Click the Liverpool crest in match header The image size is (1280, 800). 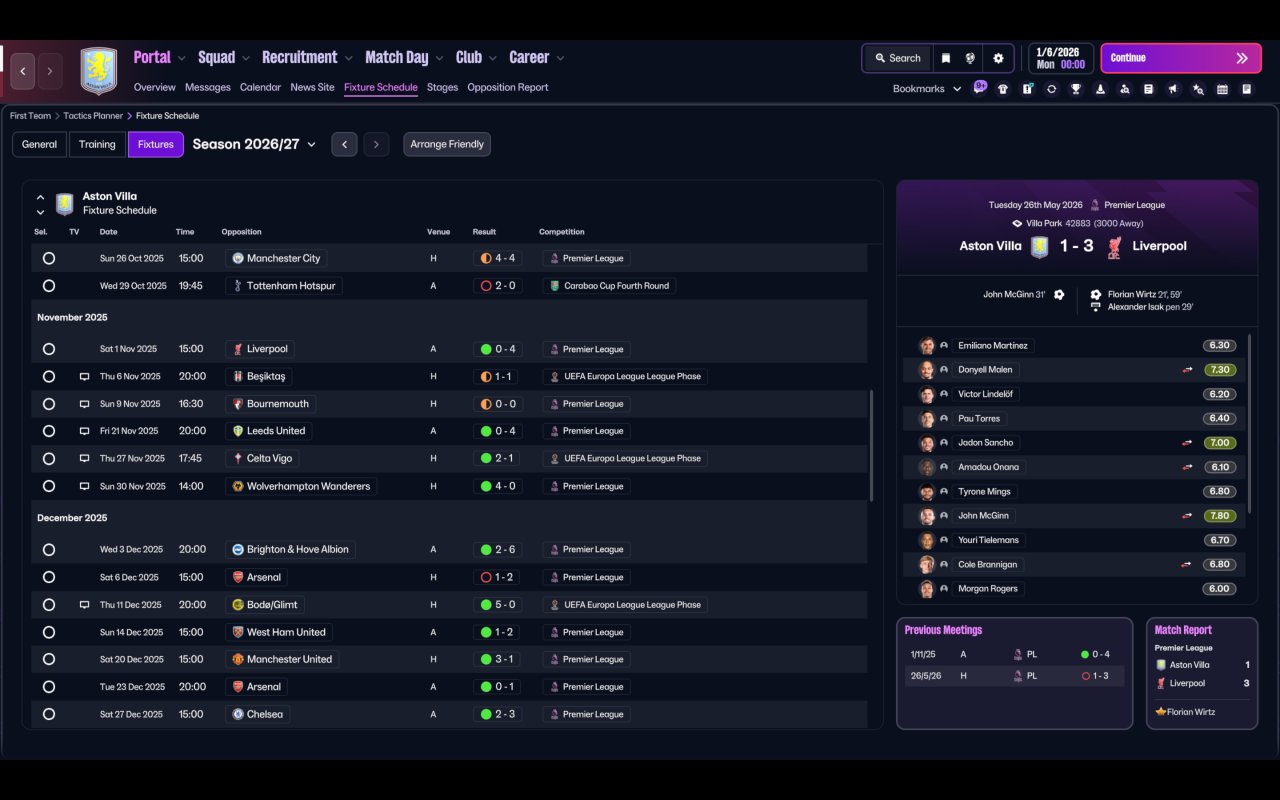tap(1114, 246)
